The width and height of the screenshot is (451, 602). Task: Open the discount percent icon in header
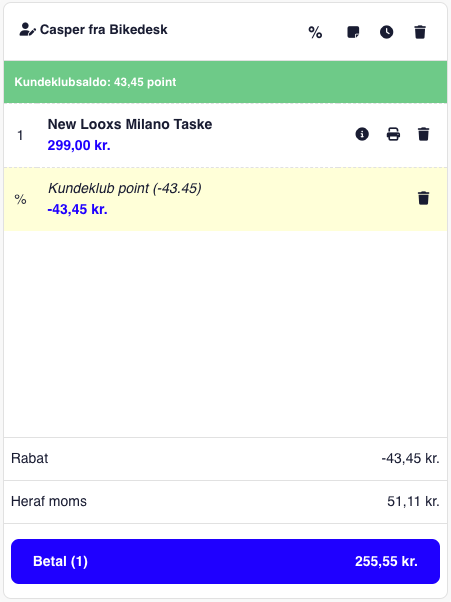tap(315, 32)
